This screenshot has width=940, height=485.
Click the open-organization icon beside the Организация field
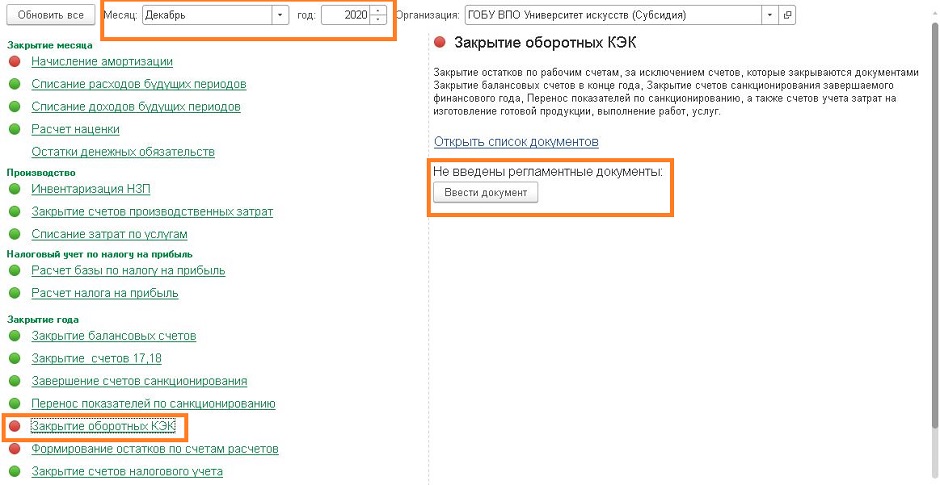787,15
